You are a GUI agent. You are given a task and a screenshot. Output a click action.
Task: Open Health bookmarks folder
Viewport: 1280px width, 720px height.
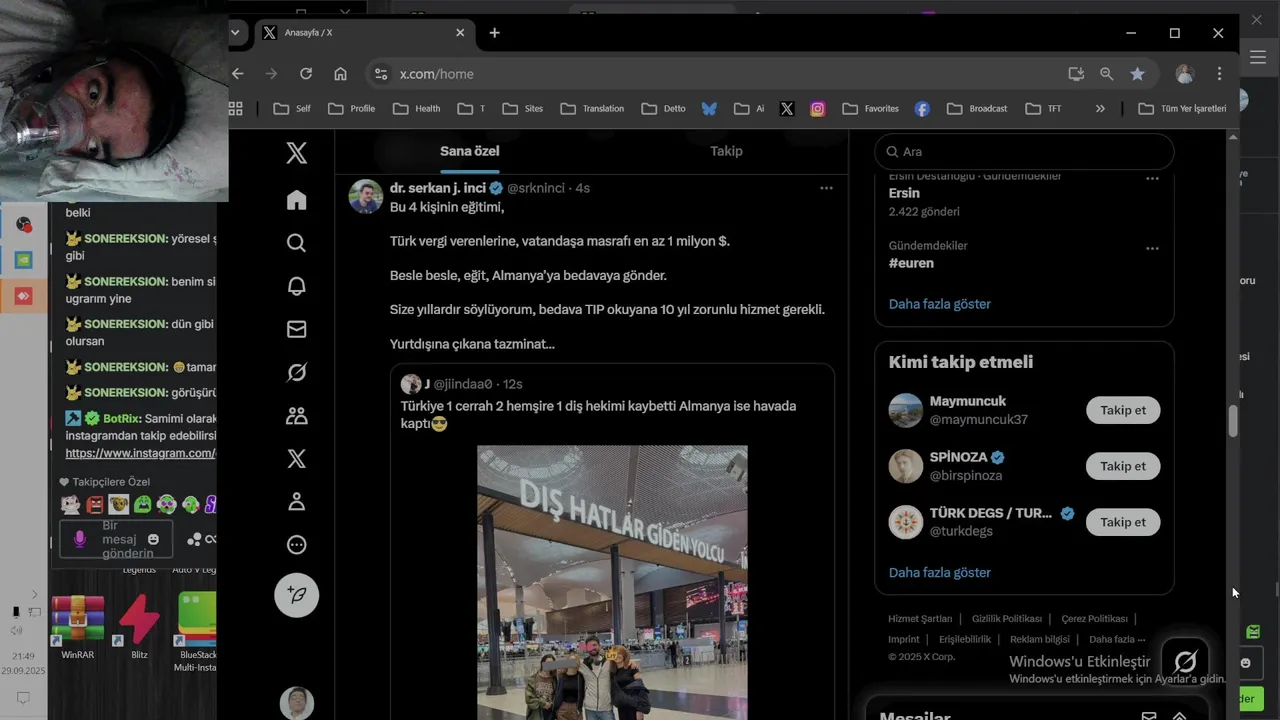pyautogui.click(x=417, y=108)
